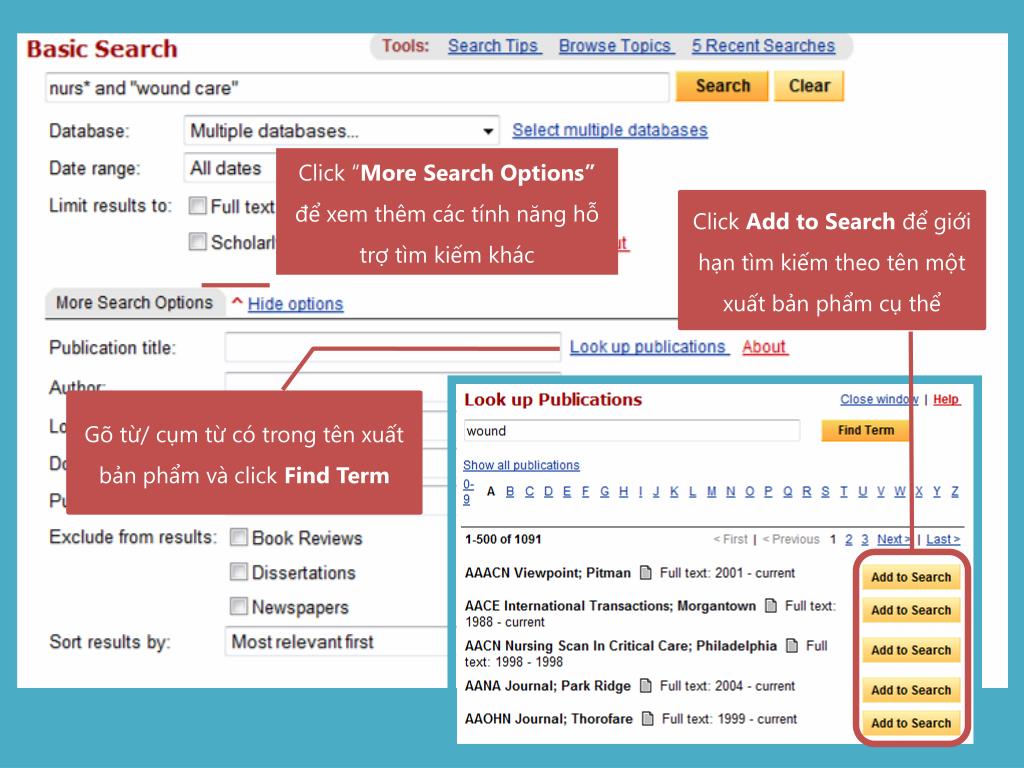Add AAOHN Journal; Thorofare to search

click(x=911, y=723)
